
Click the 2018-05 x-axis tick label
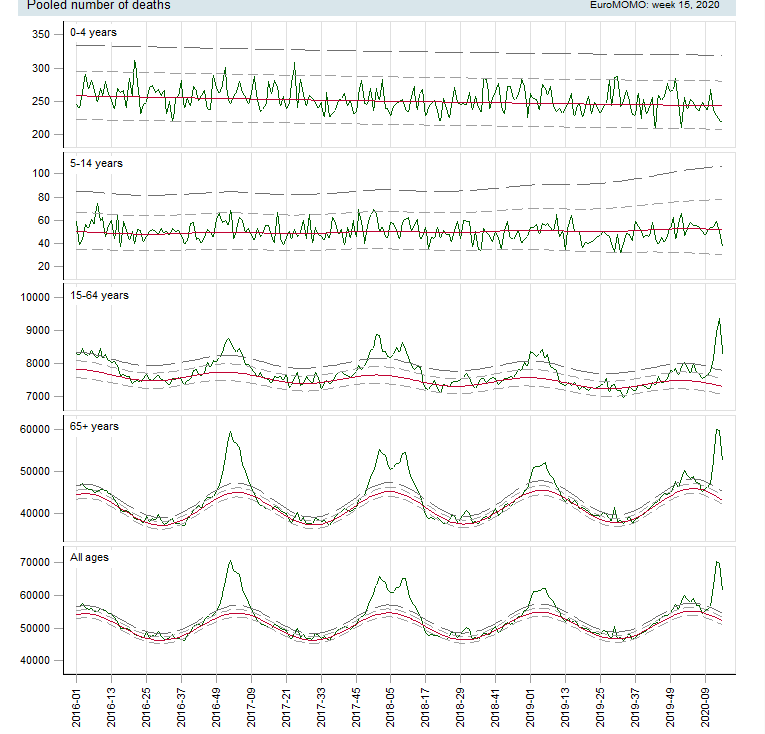392,705
